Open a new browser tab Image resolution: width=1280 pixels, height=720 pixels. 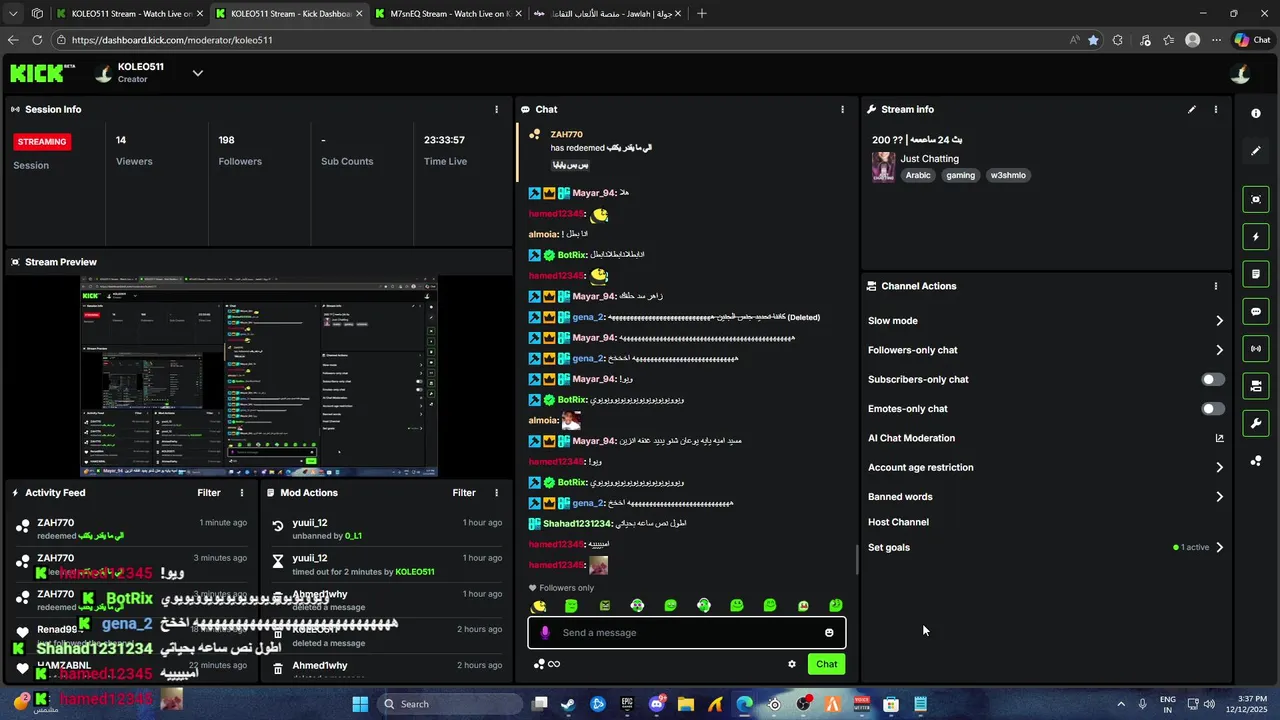[x=701, y=14]
